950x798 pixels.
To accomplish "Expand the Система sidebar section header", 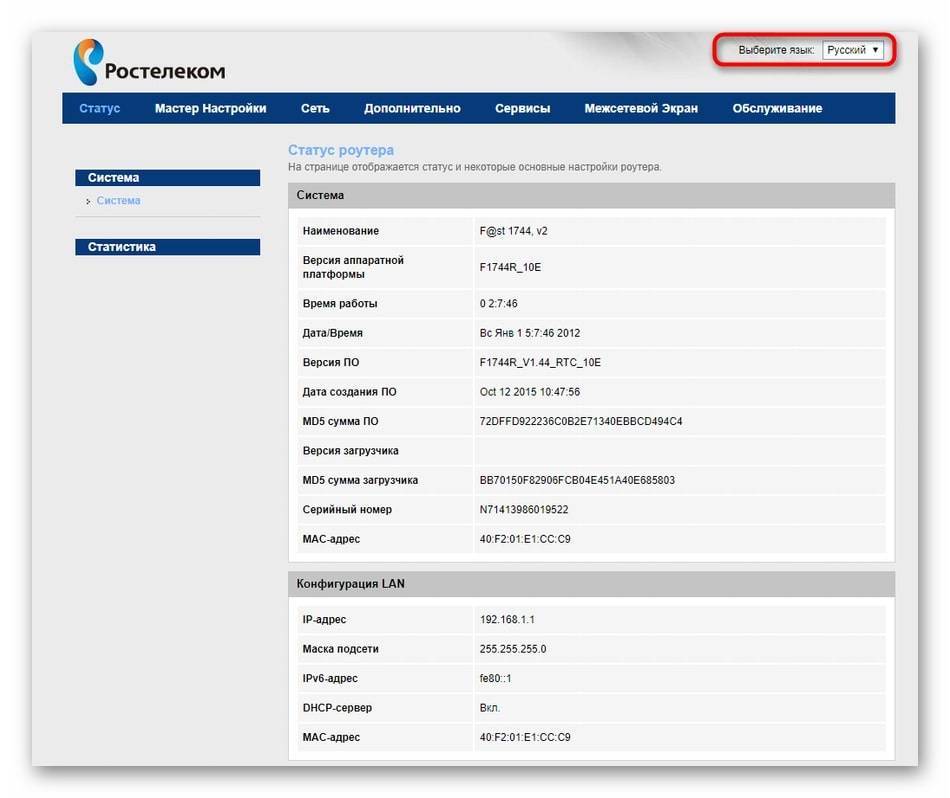I will pyautogui.click(x=167, y=178).
